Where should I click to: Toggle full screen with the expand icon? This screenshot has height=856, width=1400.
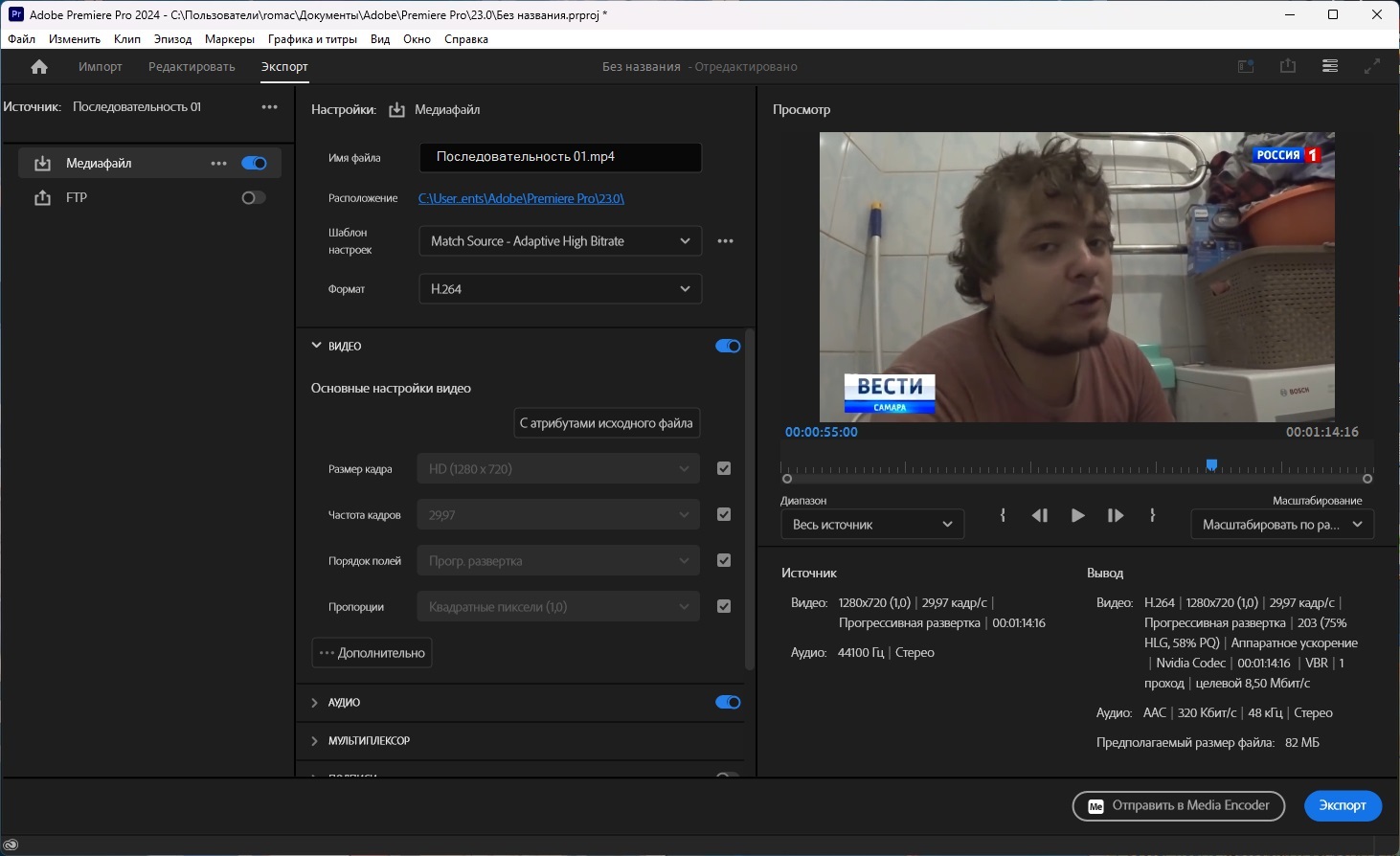click(1372, 66)
